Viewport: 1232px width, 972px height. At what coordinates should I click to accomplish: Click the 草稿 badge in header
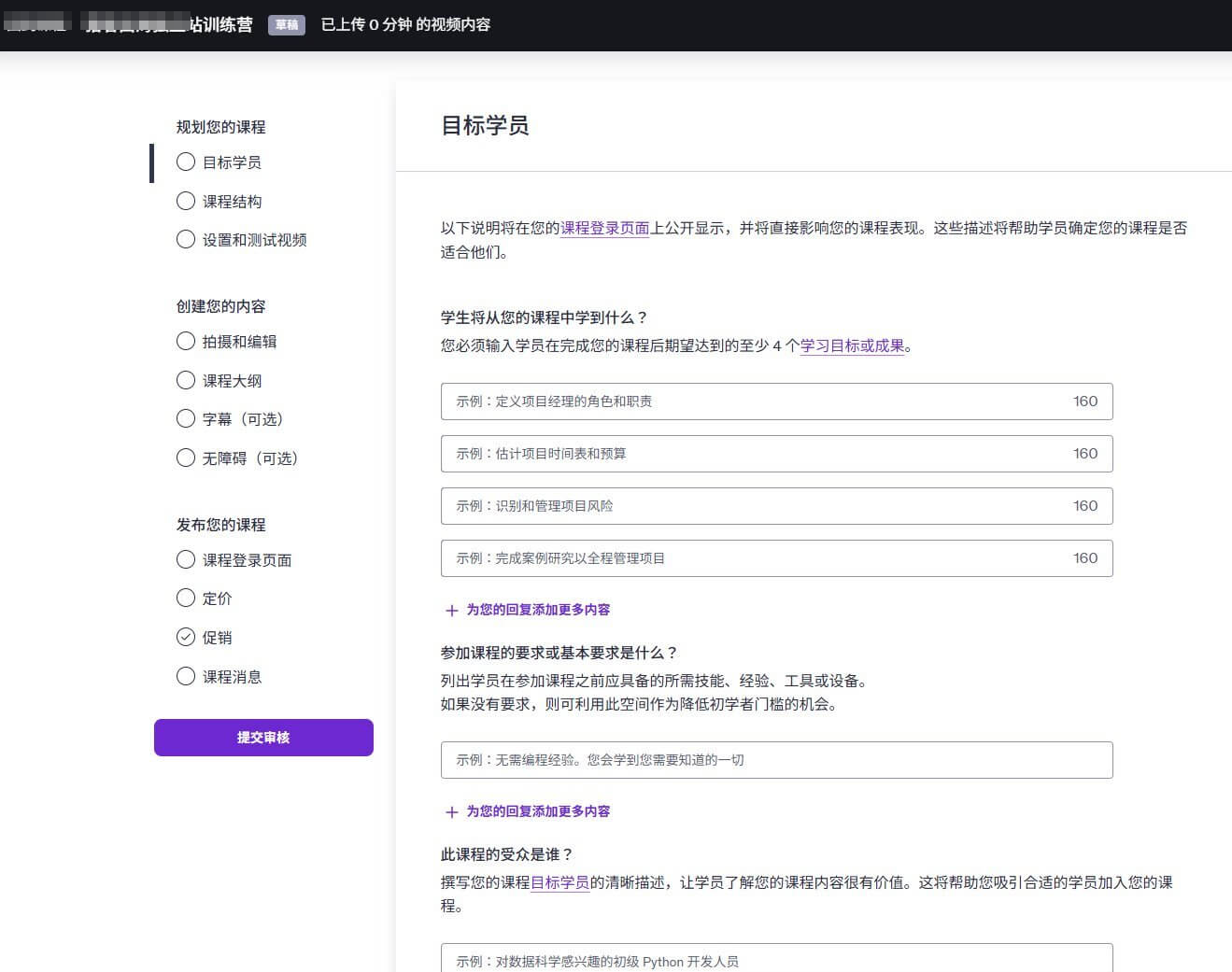(x=287, y=25)
